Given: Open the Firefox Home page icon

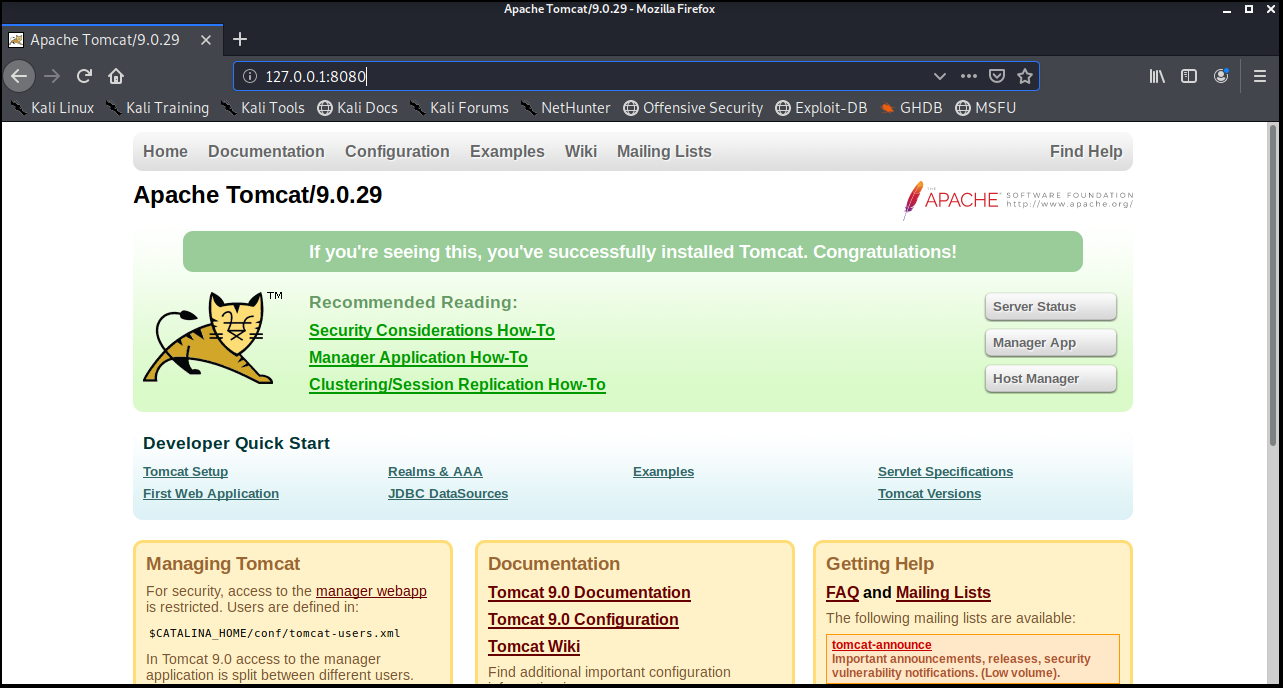Looking at the screenshot, I should click(x=116, y=76).
